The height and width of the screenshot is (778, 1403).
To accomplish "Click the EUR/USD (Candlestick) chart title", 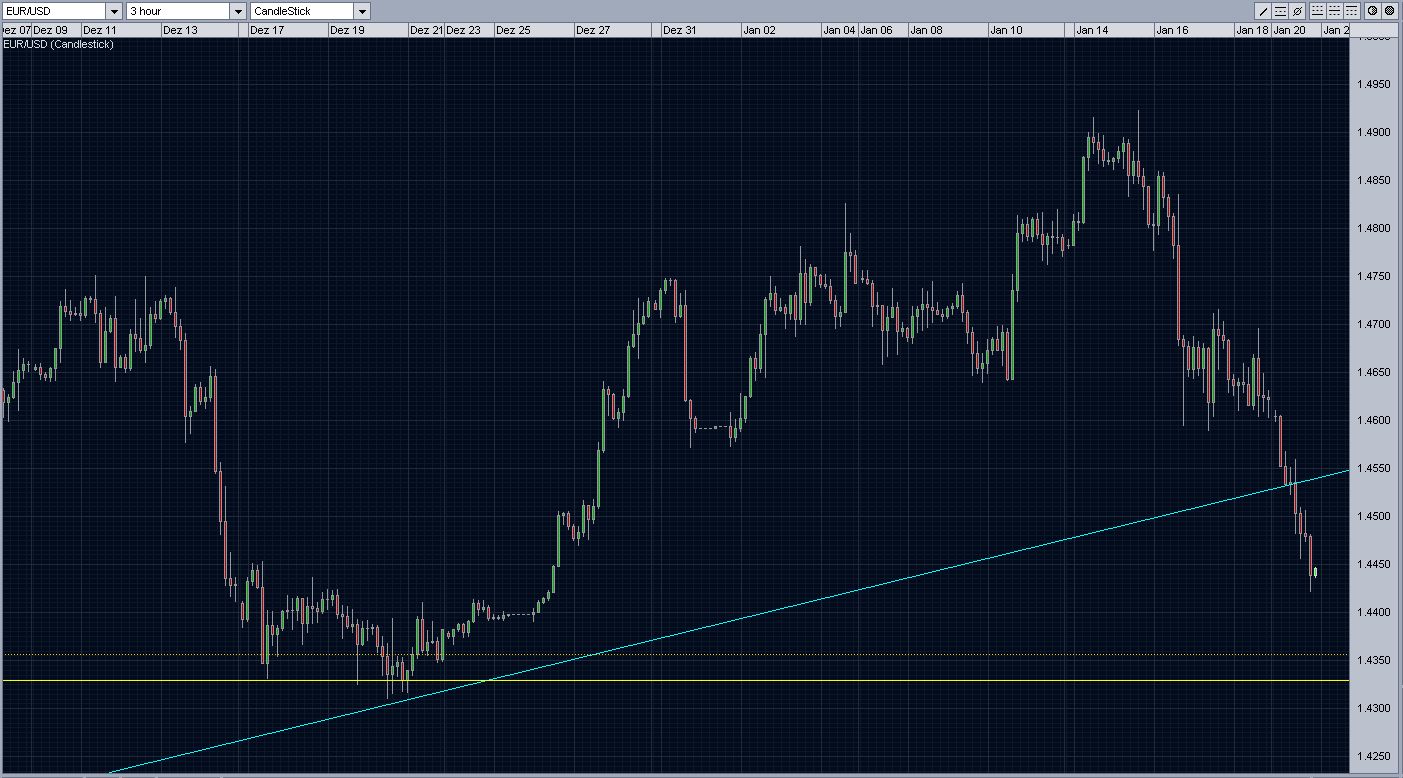I will pyautogui.click(x=59, y=45).
